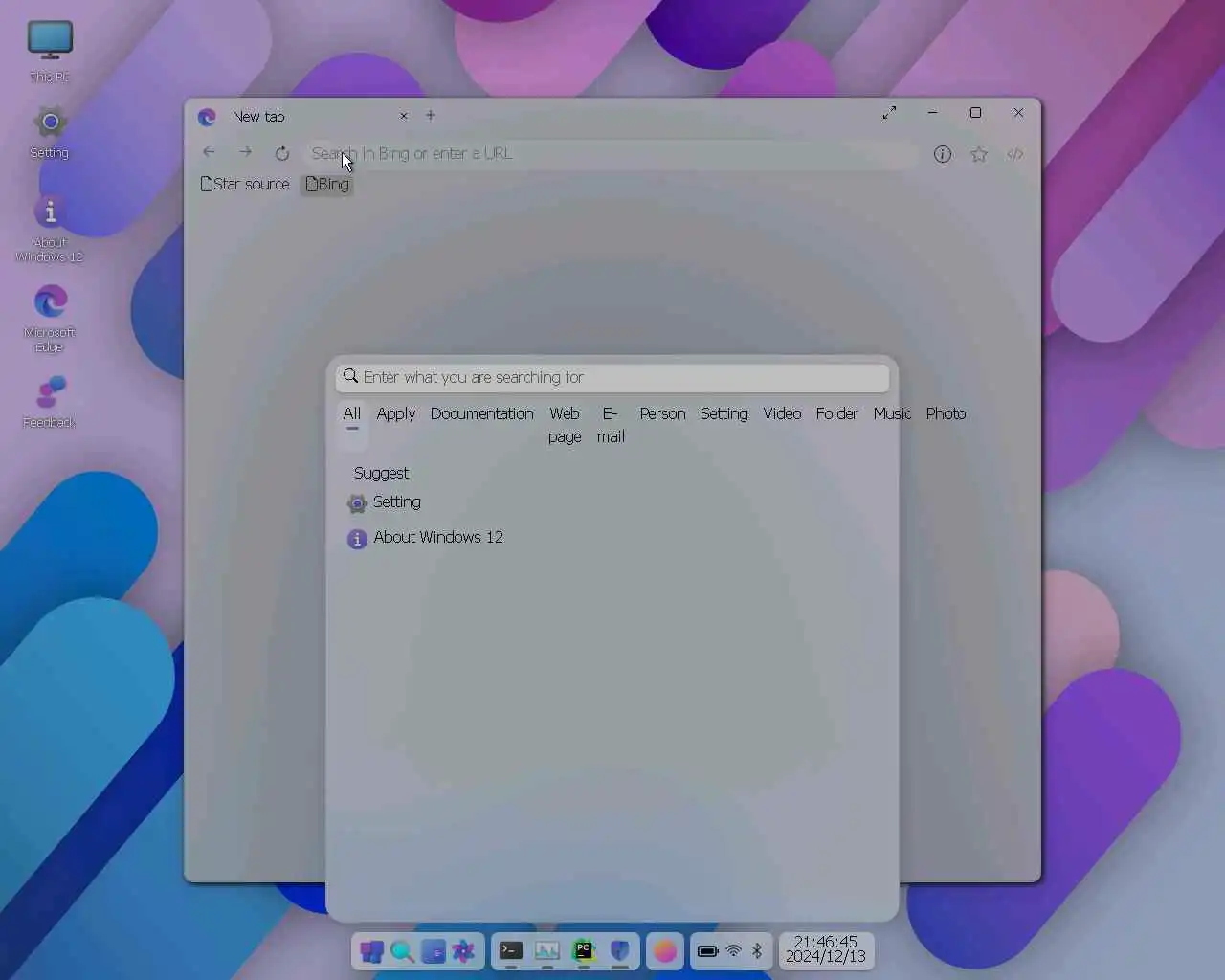Open Star source bookmark
This screenshot has width=1225, height=980.
(x=245, y=184)
